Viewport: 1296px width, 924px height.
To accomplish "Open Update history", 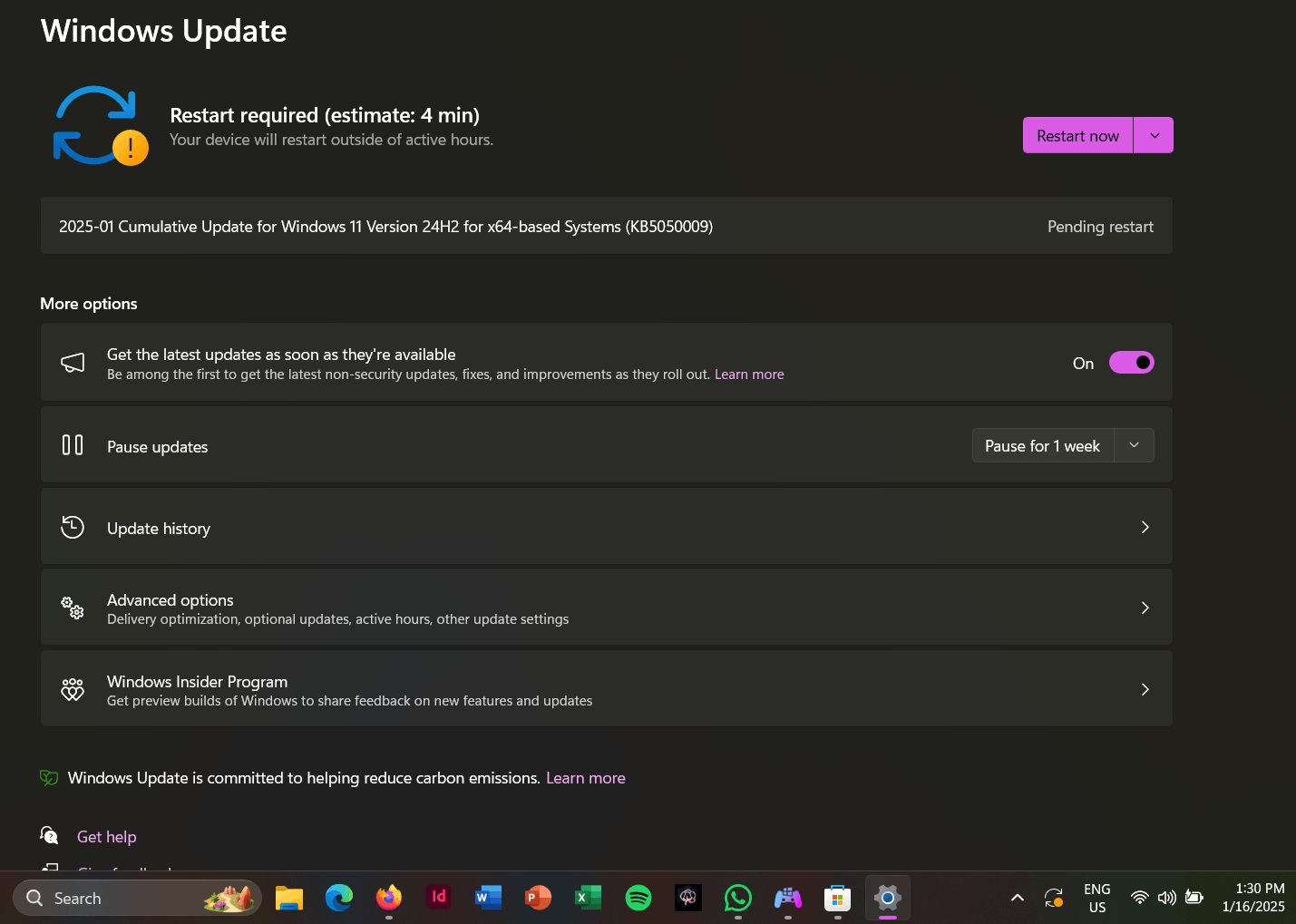I will click(x=607, y=527).
